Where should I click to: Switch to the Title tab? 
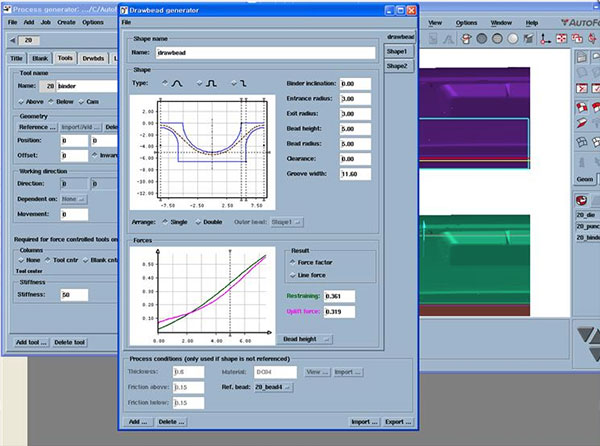click(x=16, y=58)
